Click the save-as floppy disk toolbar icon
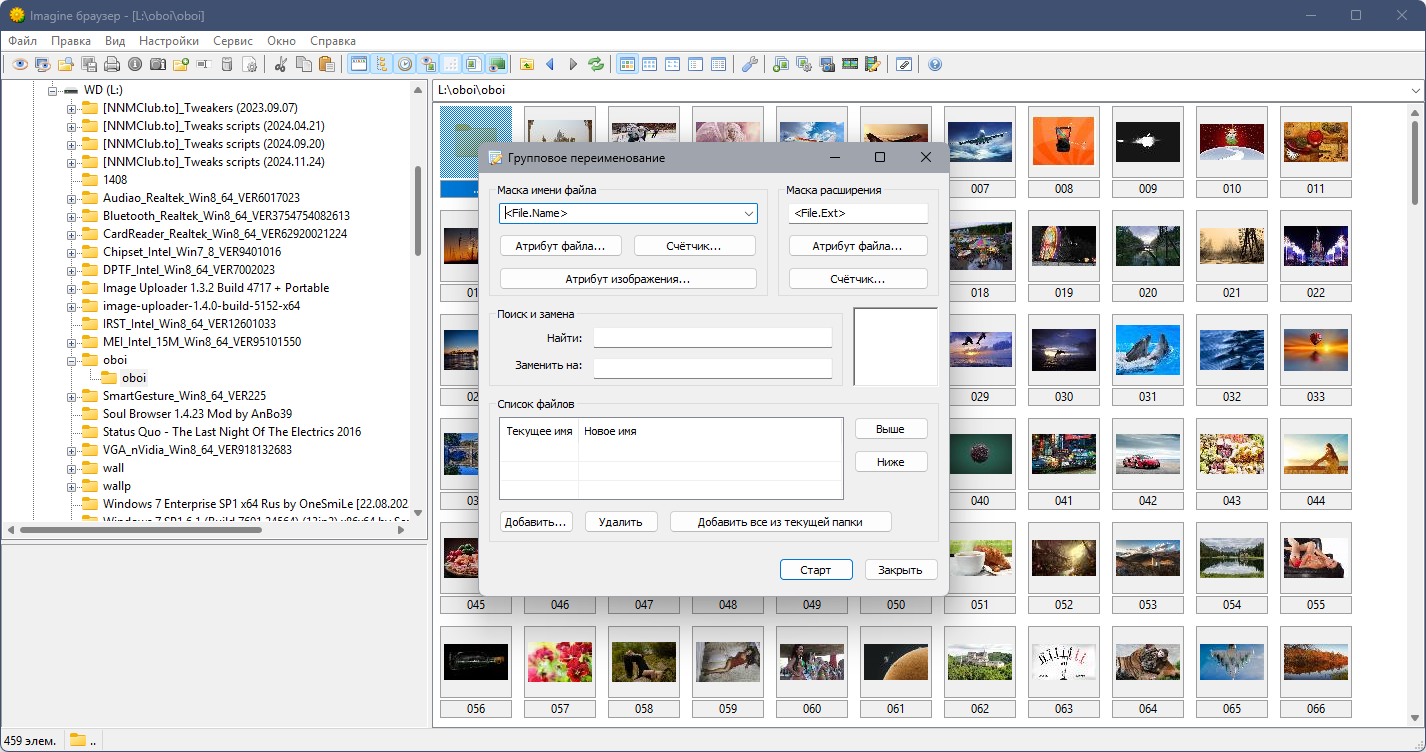The height and width of the screenshot is (752, 1426). click(x=89, y=64)
